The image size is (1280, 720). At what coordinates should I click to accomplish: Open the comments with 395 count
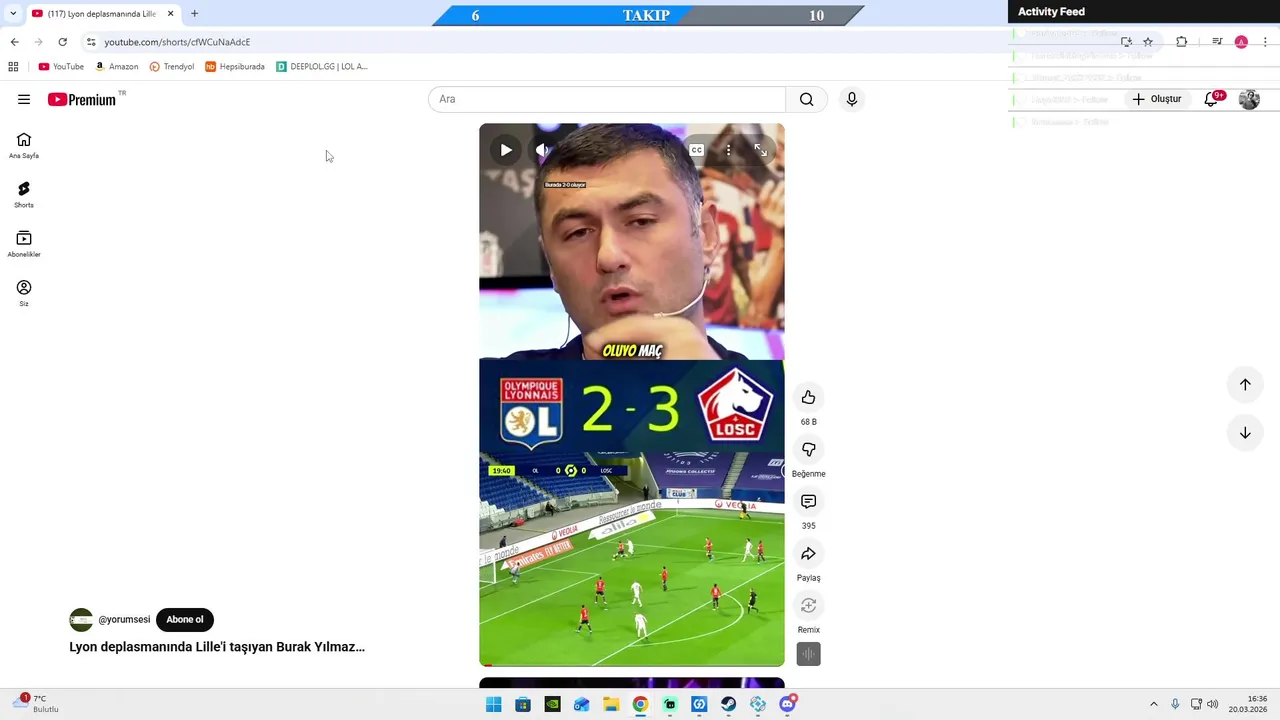(808, 501)
